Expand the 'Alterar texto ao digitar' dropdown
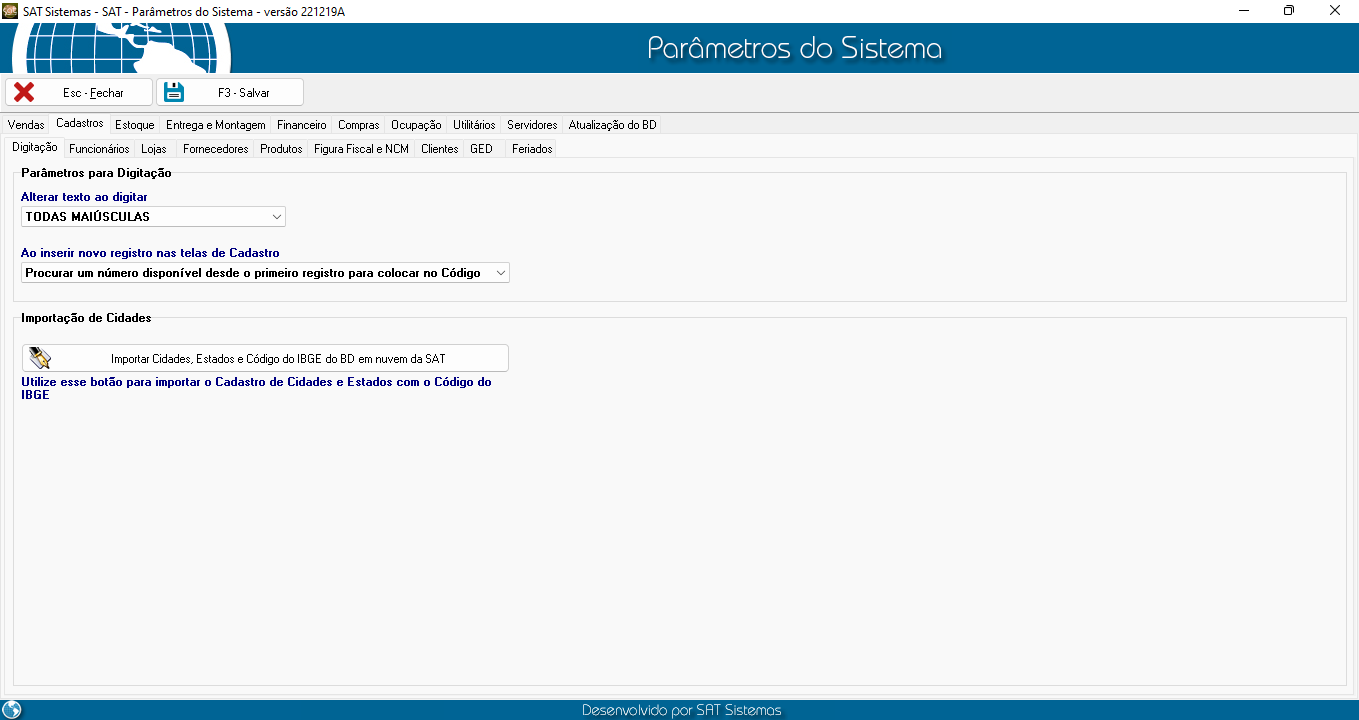The image size is (1359, 720). (x=276, y=216)
